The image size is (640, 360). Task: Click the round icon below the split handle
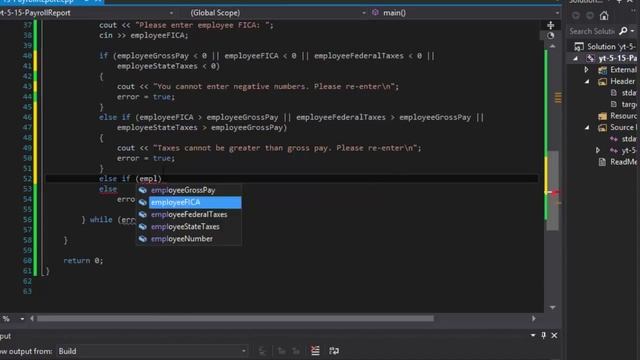(551, 36)
